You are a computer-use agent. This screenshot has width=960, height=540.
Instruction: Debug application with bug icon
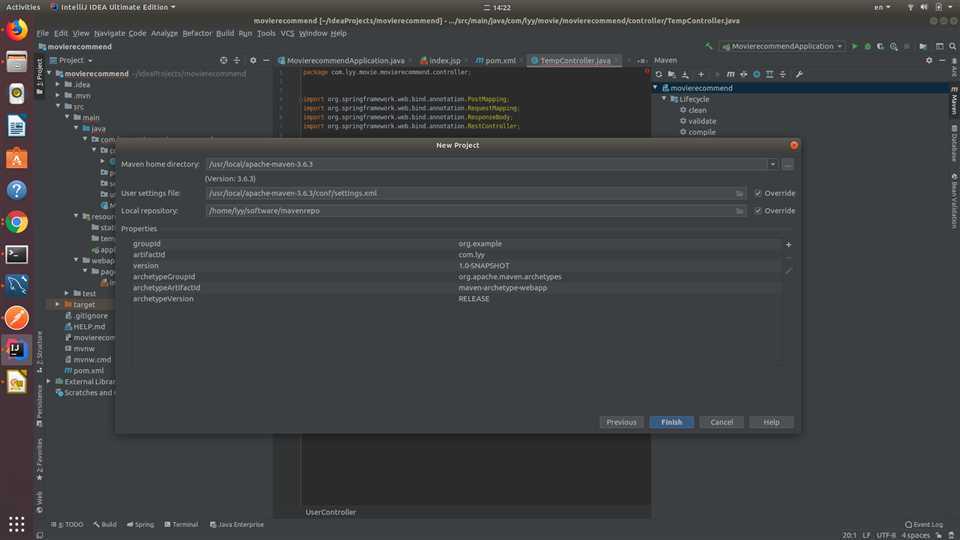pyautogui.click(x=868, y=47)
